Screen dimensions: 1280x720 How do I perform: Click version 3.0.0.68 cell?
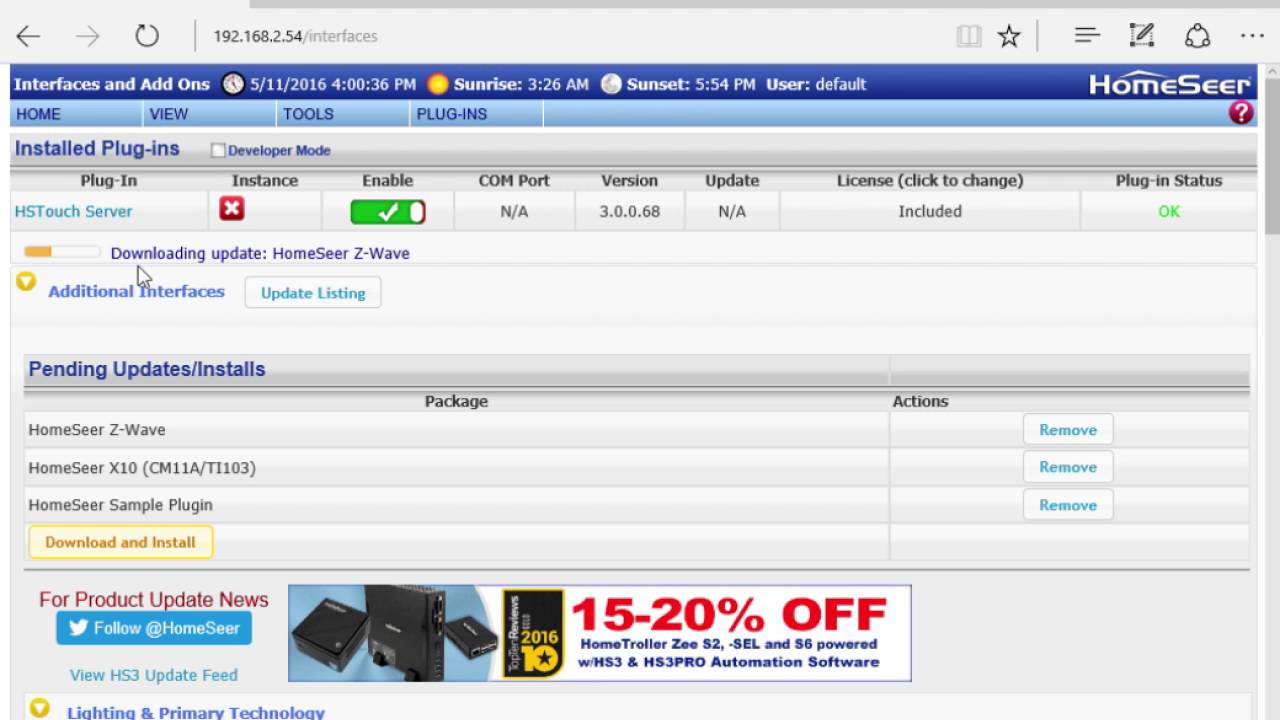click(630, 212)
